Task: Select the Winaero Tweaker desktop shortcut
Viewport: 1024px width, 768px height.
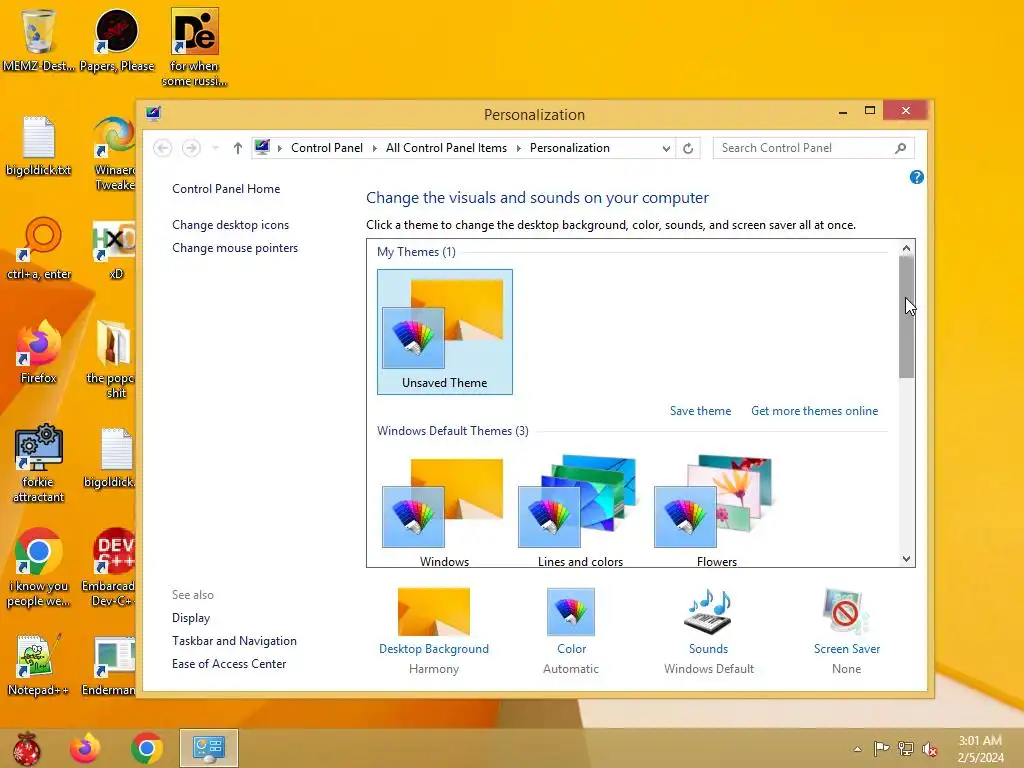Action: (114, 154)
